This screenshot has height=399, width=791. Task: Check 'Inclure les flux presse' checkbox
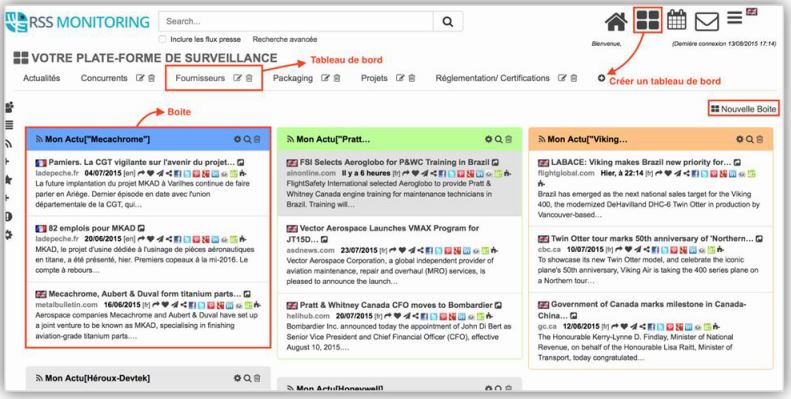162,39
